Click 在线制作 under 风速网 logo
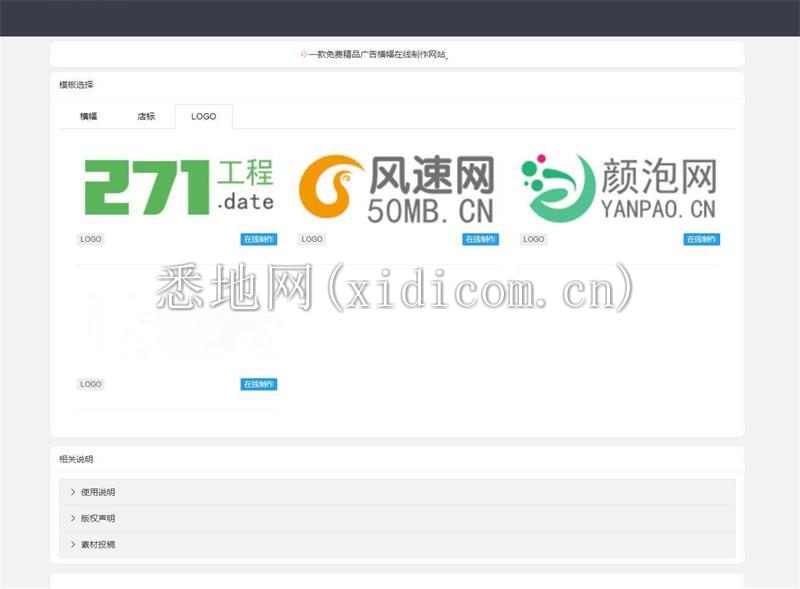Image resolution: width=800 pixels, height=589 pixels. point(480,239)
